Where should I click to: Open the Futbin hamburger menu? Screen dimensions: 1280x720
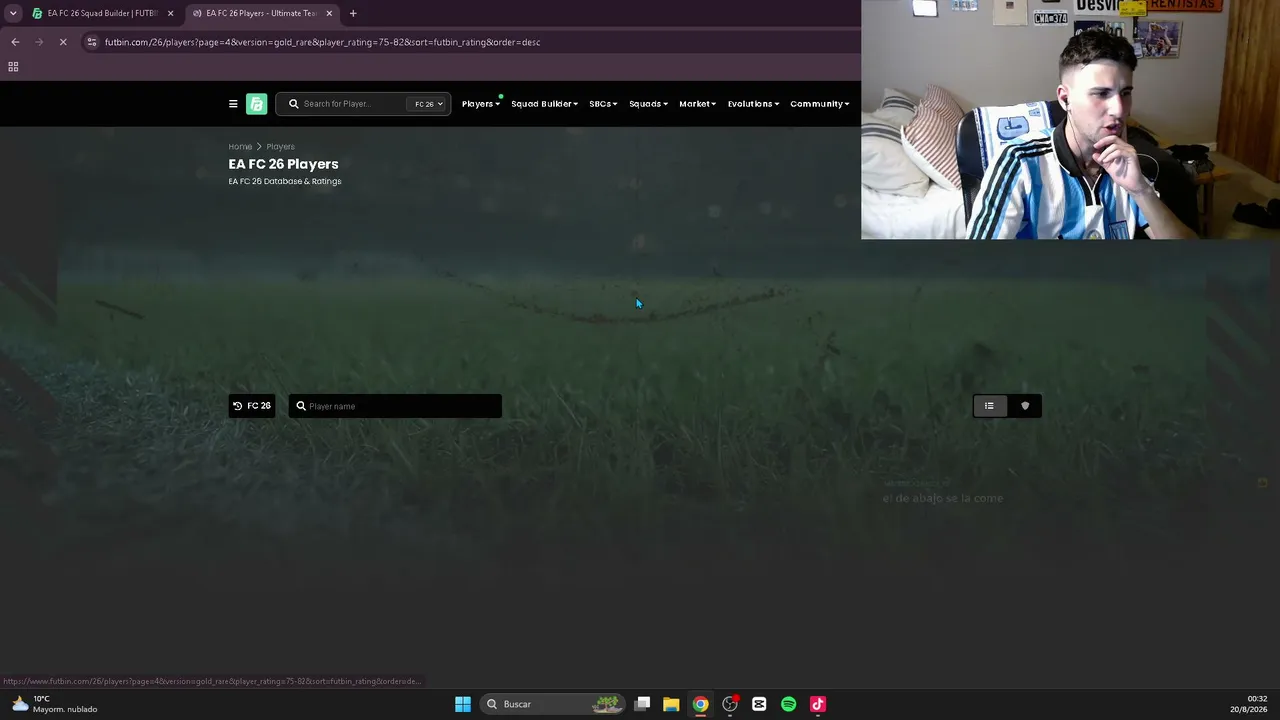233,104
